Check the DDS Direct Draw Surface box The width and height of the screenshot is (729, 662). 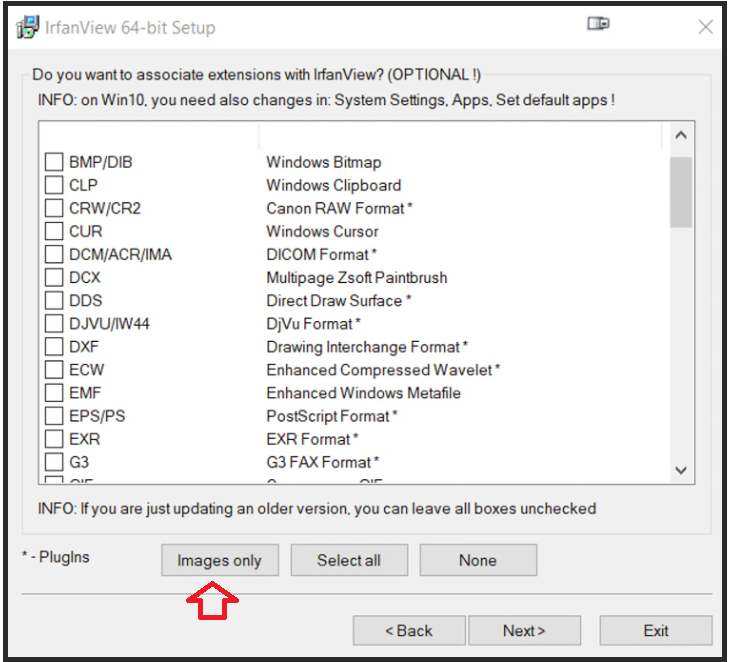point(54,300)
